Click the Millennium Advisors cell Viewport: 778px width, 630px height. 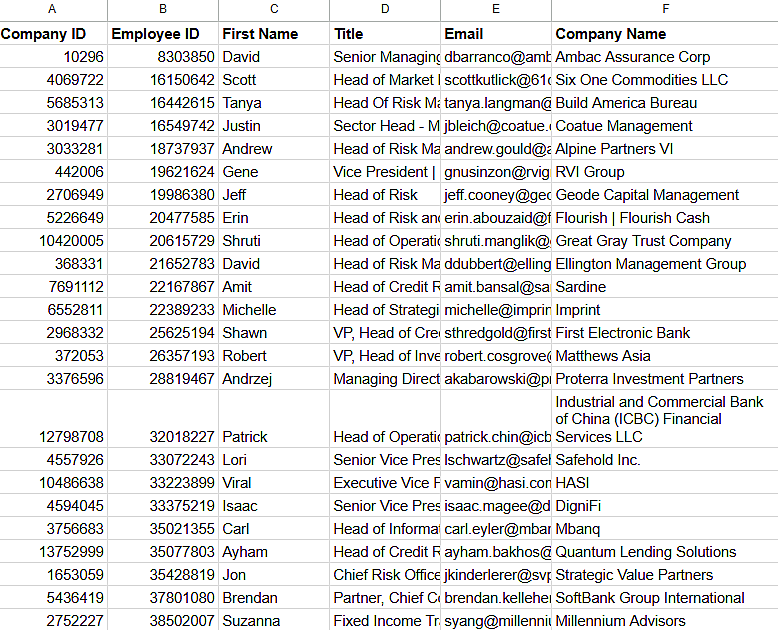tap(664, 621)
